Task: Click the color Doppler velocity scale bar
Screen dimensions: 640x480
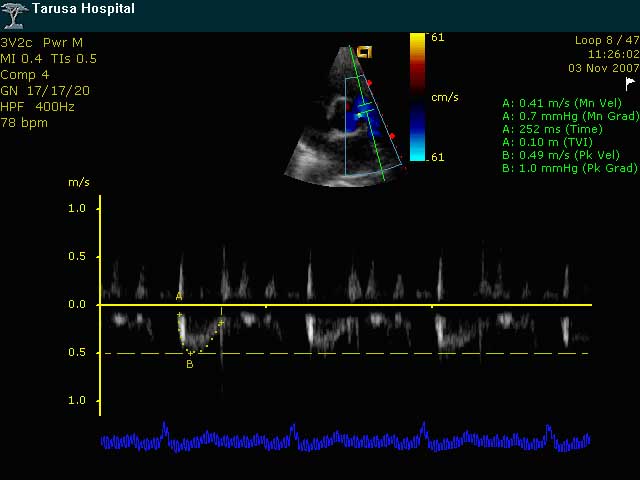Action: tap(417, 97)
